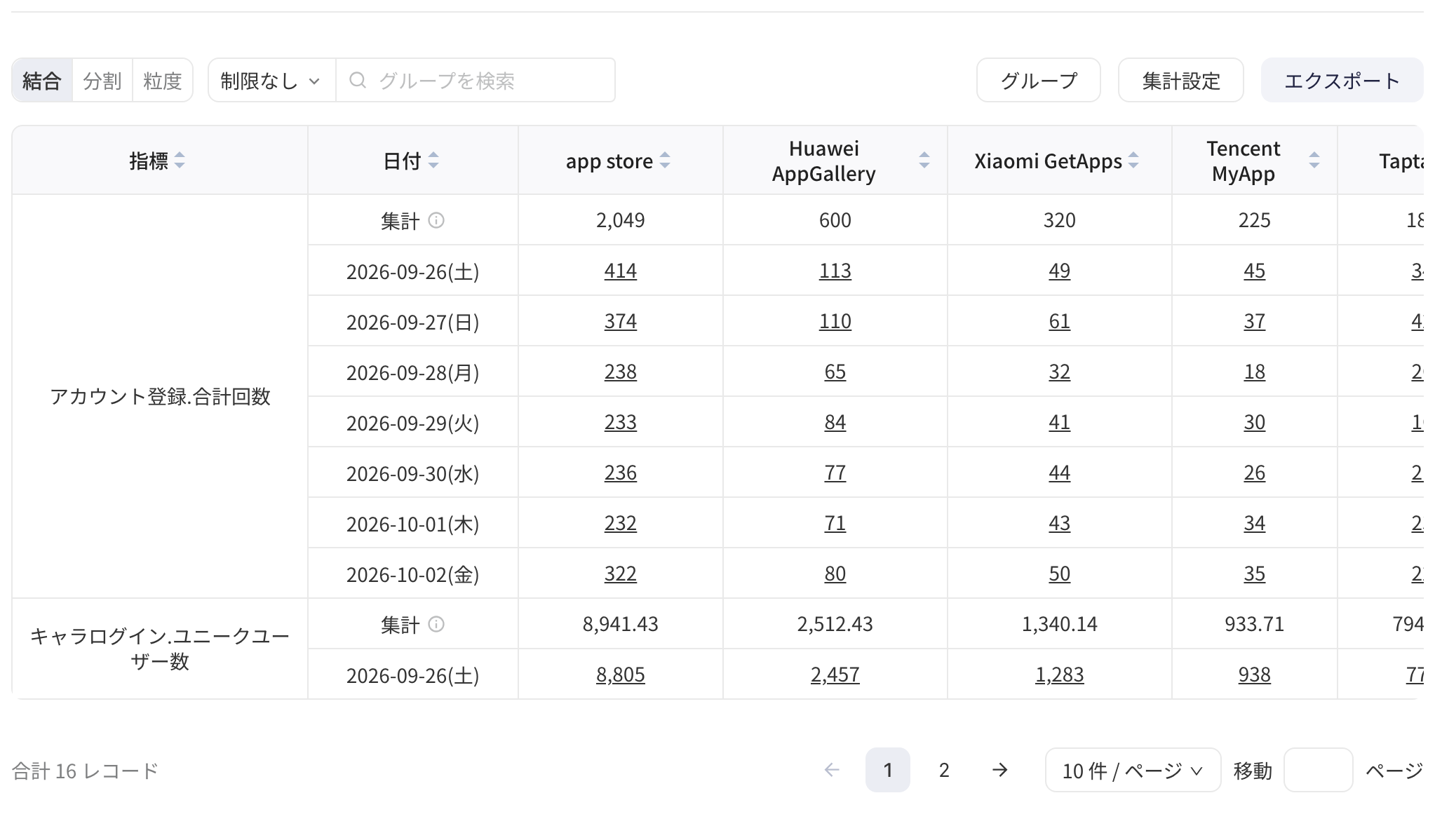Open Huawei AppGallery value 77
The image size is (1435, 840).
pos(835,473)
